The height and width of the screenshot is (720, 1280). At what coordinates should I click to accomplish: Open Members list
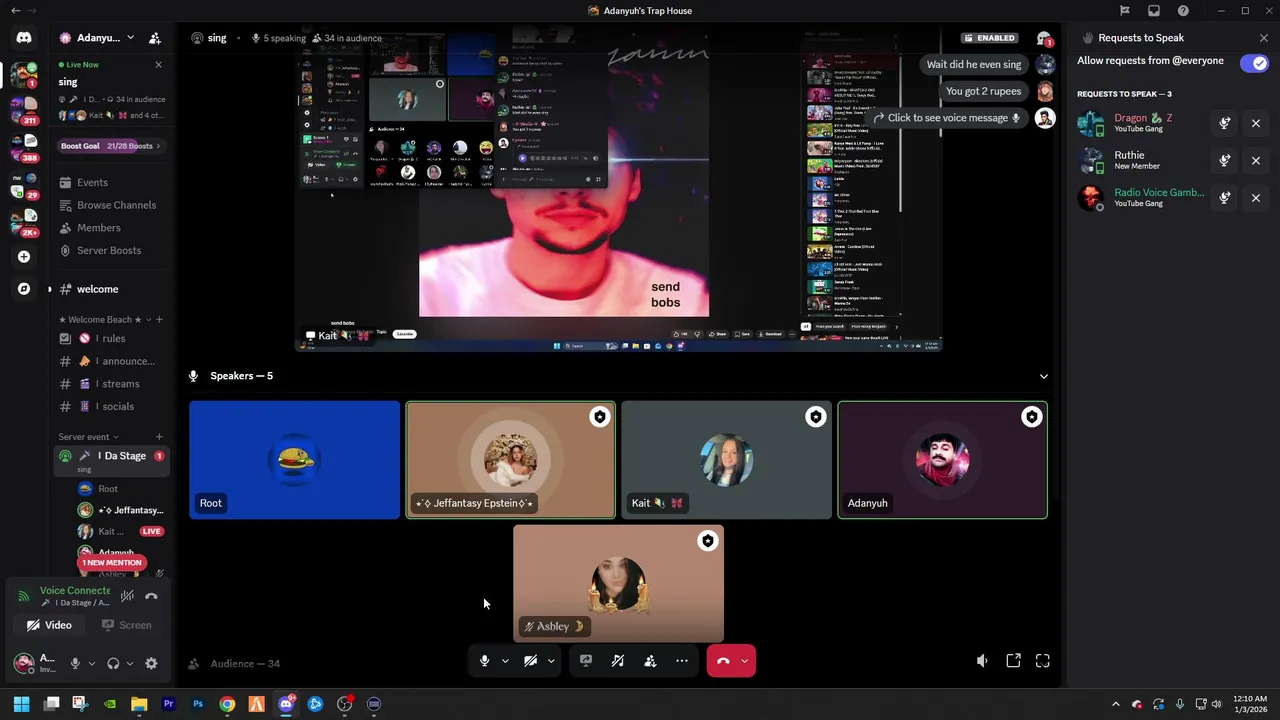tap(109, 228)
